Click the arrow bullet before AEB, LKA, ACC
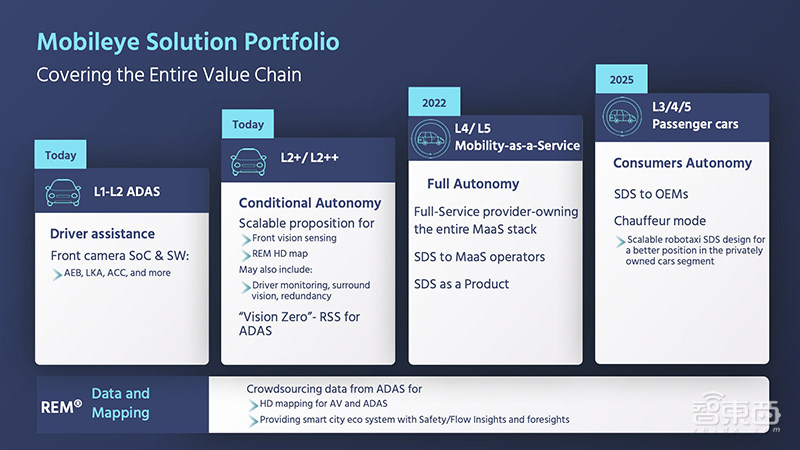 click(x=59, y=271)
